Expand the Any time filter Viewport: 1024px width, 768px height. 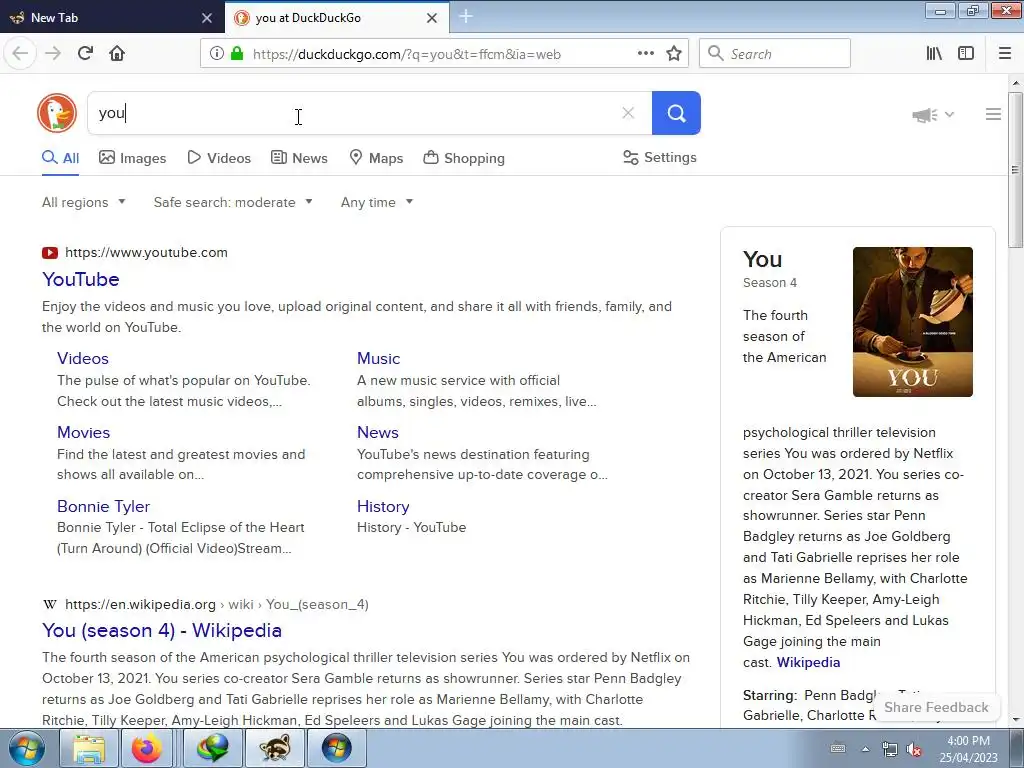377,202
